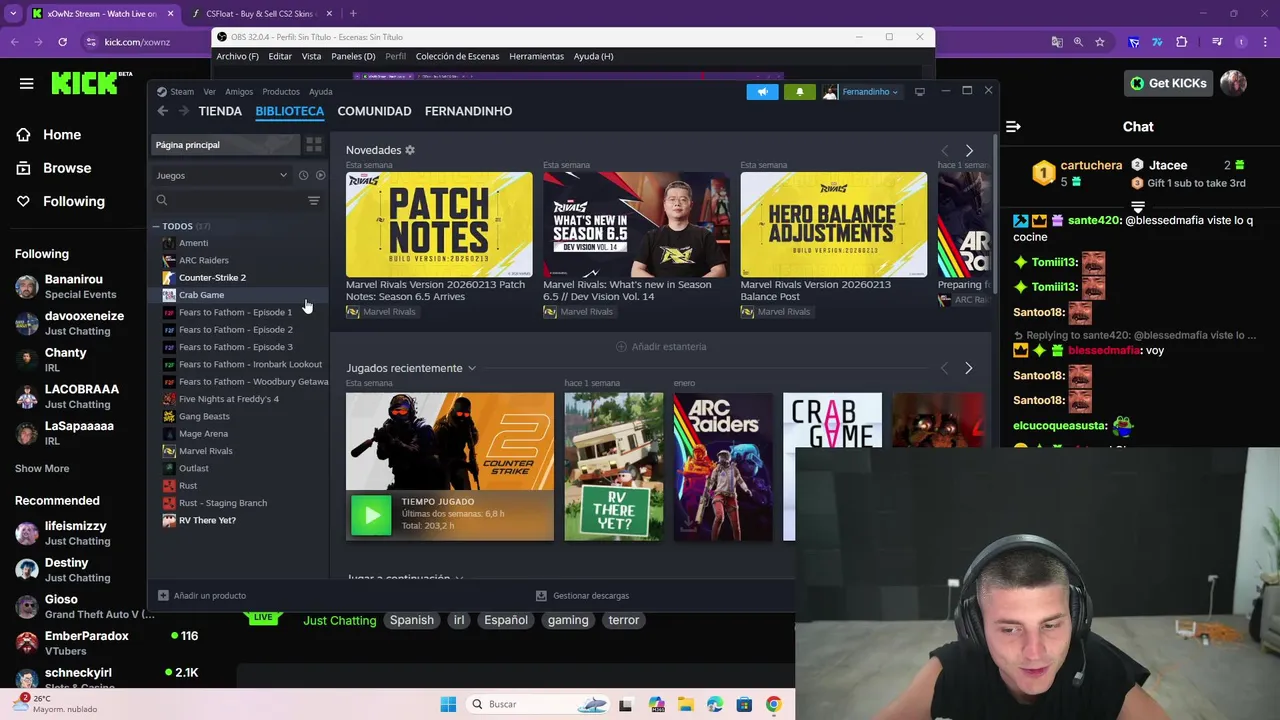The image size is (1280, 720).
Task: Open Novedades settings gear
Action: click(x=409, y=150)
